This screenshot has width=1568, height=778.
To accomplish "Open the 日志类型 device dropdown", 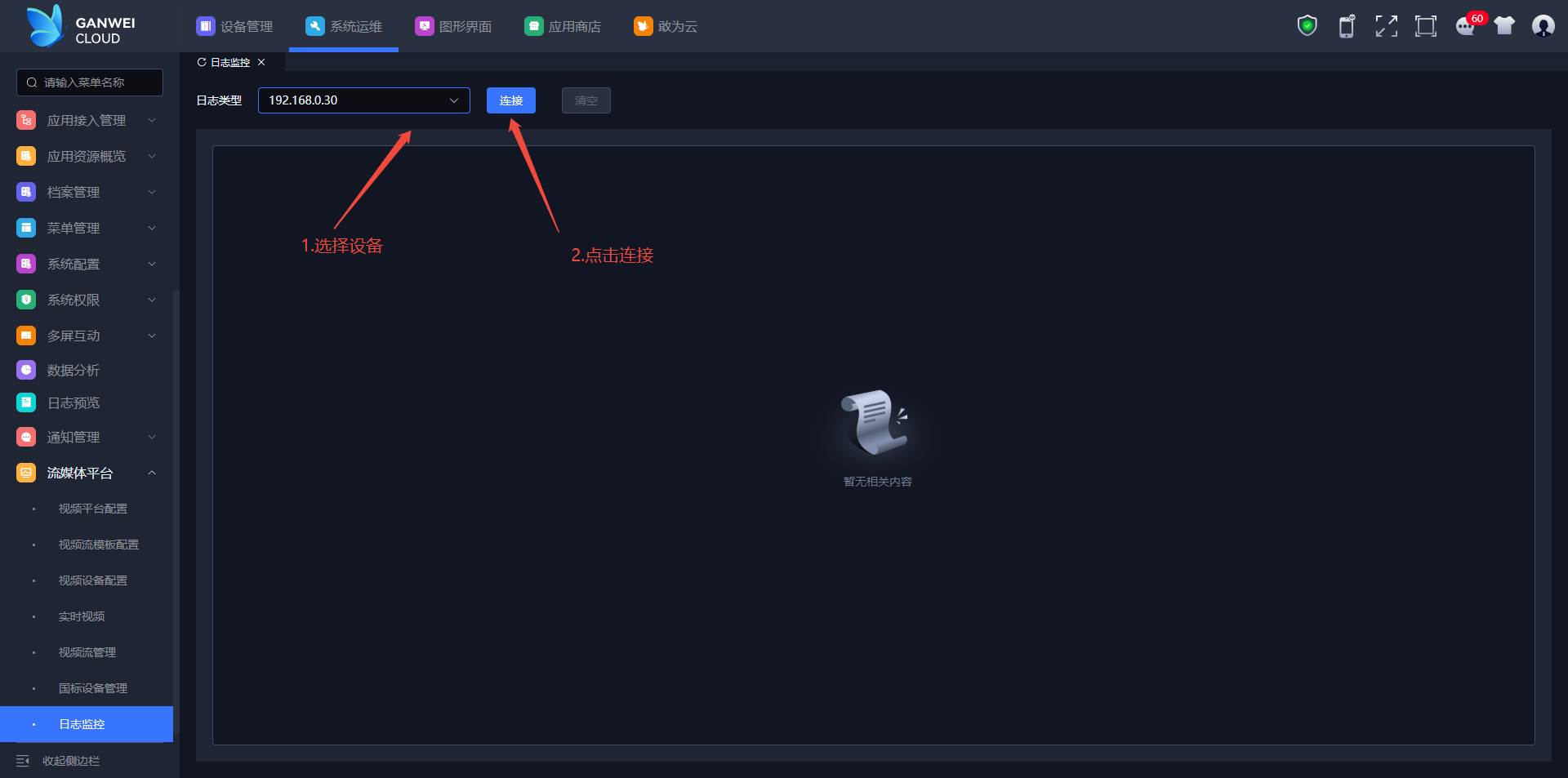I will coord(364,100).
